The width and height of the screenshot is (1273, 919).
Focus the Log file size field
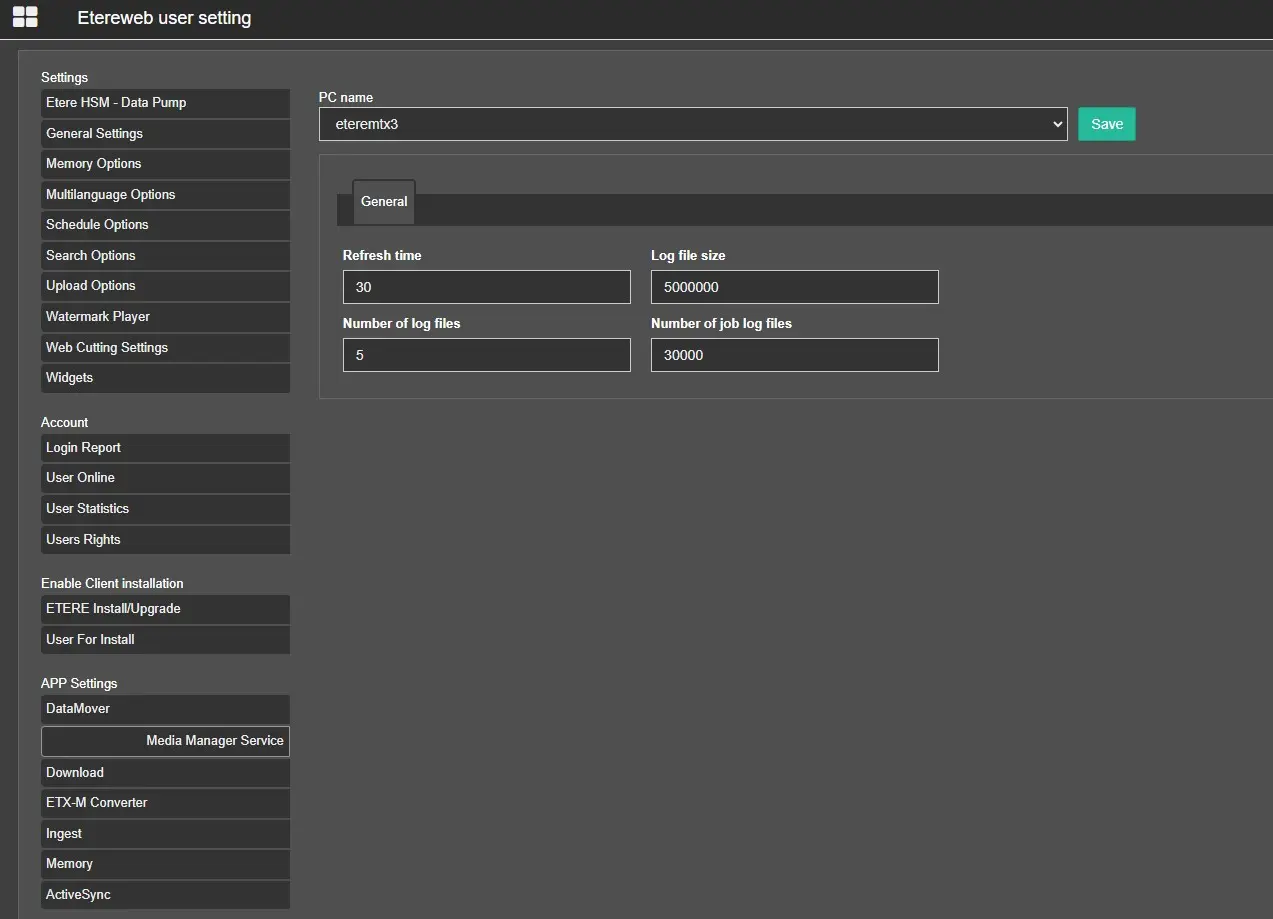pos(794,287)
